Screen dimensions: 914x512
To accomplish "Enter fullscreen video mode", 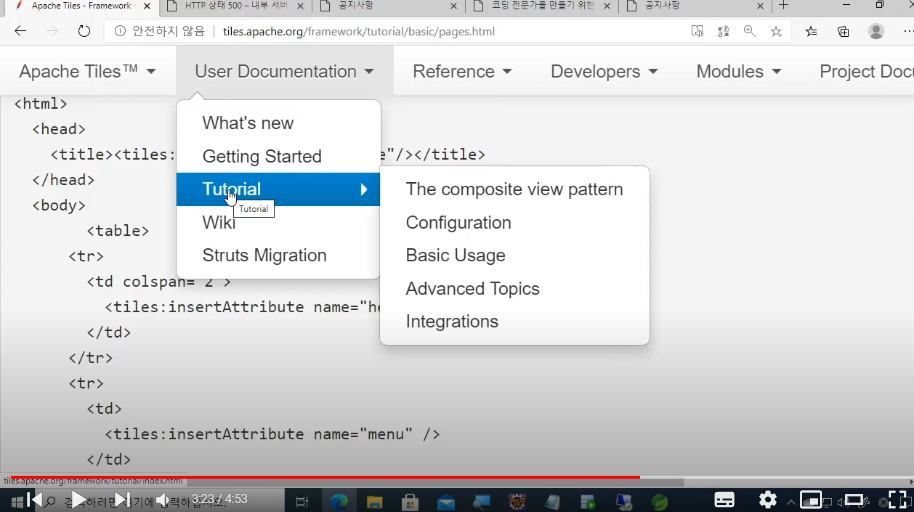I will (x=898, y=500).
